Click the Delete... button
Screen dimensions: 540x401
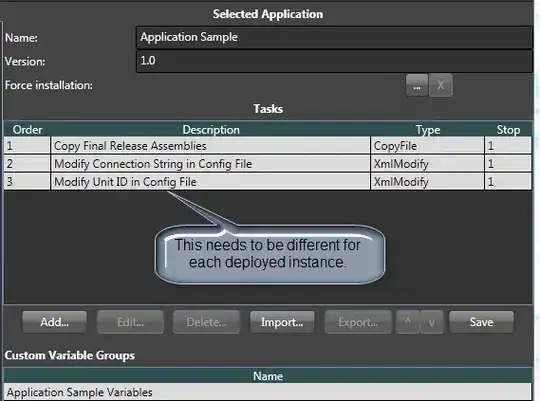[x=206, y=322]
